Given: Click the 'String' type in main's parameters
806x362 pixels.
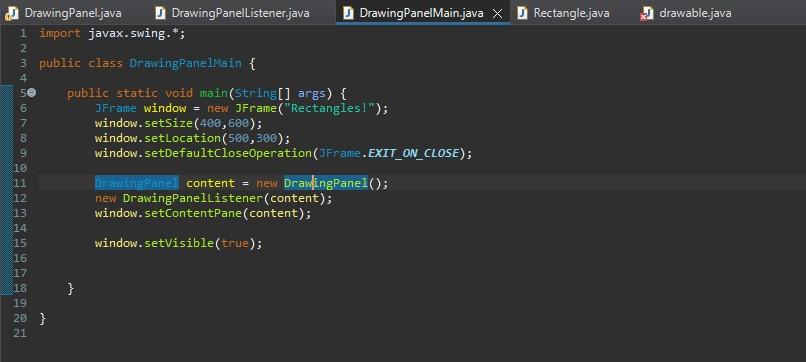Looking at the screenshot, I should (256, 93).
